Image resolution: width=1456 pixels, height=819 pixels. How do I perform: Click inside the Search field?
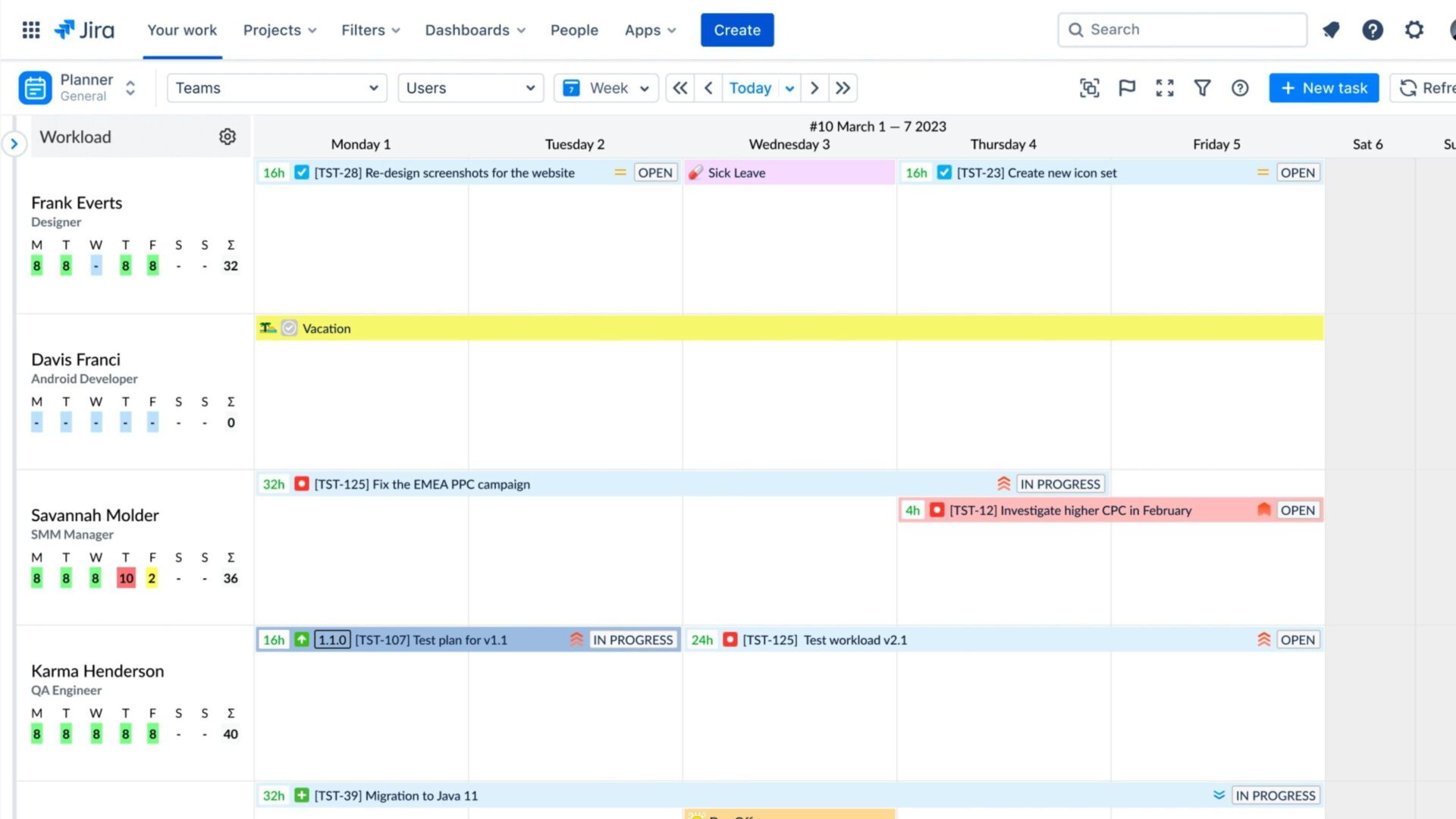[x=1181, y=30]
